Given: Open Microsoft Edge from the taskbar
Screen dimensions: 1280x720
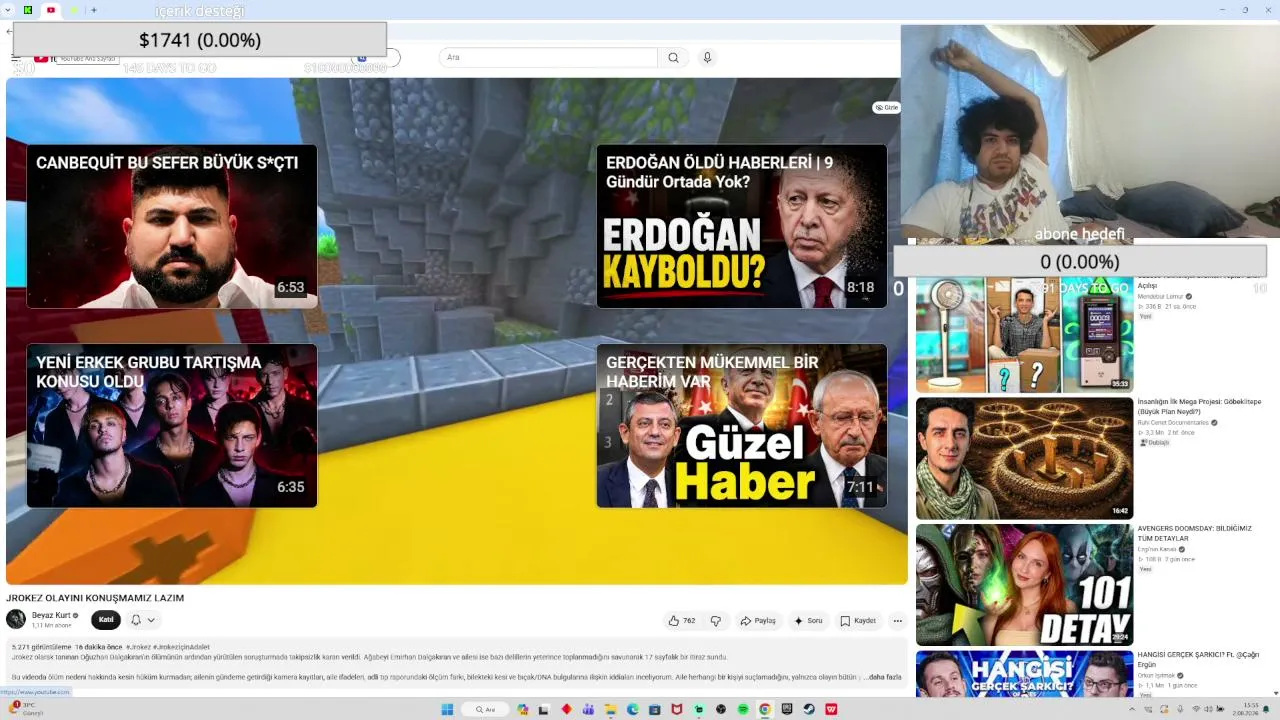Looking at the screenshot, I should point(633,709).
